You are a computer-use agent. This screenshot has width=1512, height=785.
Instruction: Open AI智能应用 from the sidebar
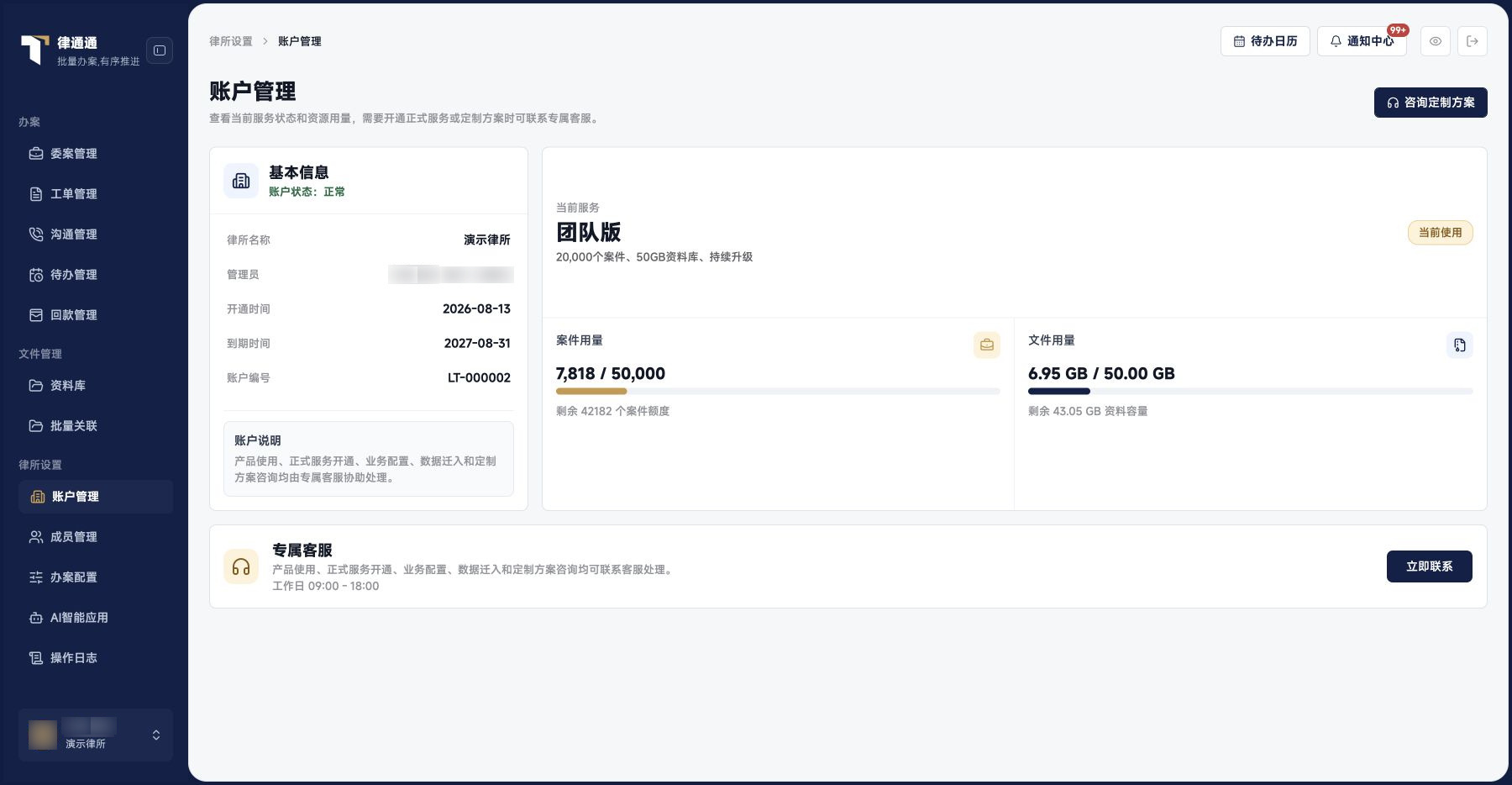pos(96,618)
